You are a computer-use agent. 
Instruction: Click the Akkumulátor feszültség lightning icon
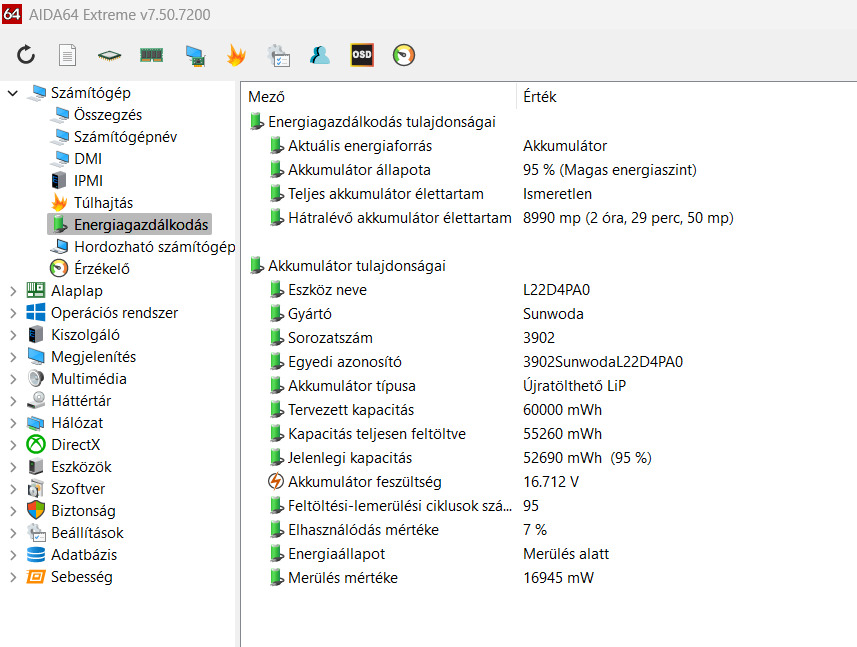(x=276, y=481)
